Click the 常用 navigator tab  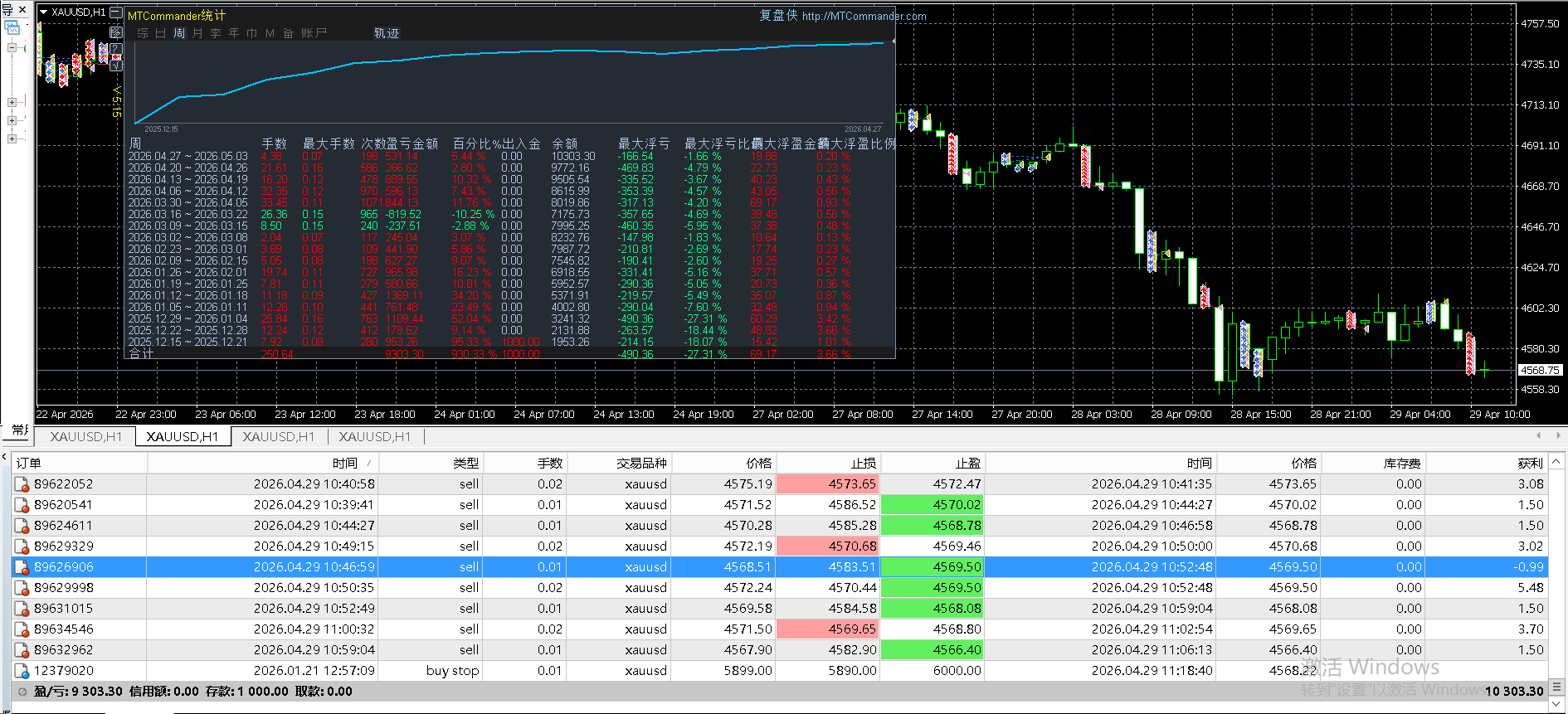click(20, 430)
